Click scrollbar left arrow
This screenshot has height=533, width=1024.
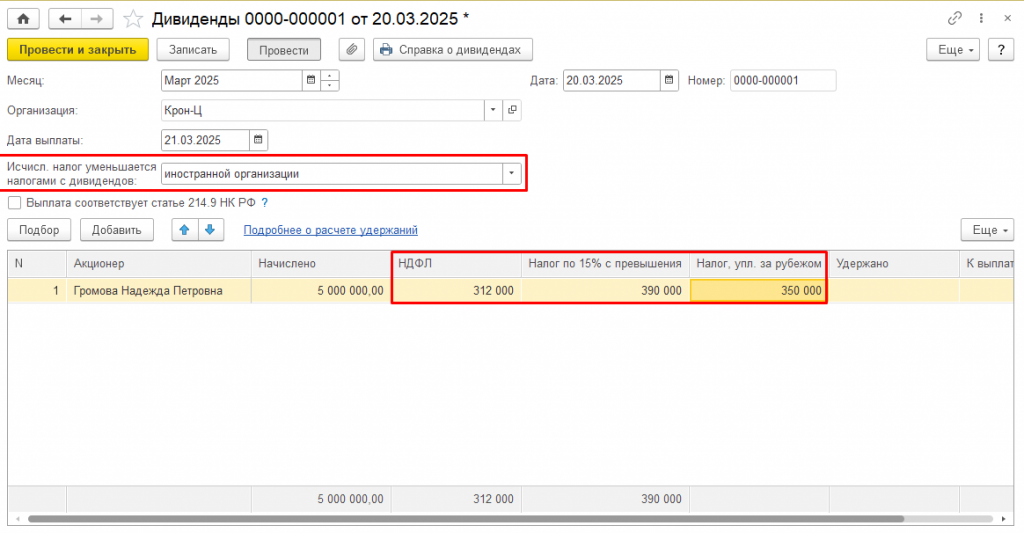point(18,519)
